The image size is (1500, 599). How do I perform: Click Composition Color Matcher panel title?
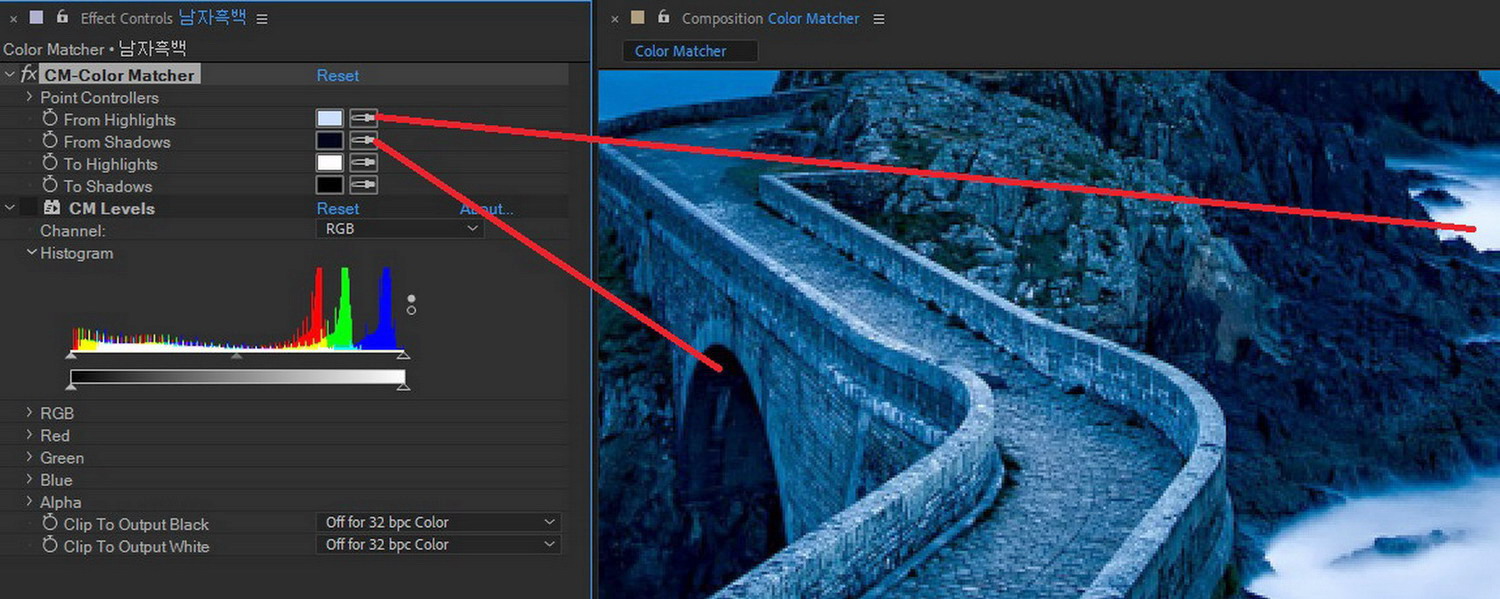(770, 19)
